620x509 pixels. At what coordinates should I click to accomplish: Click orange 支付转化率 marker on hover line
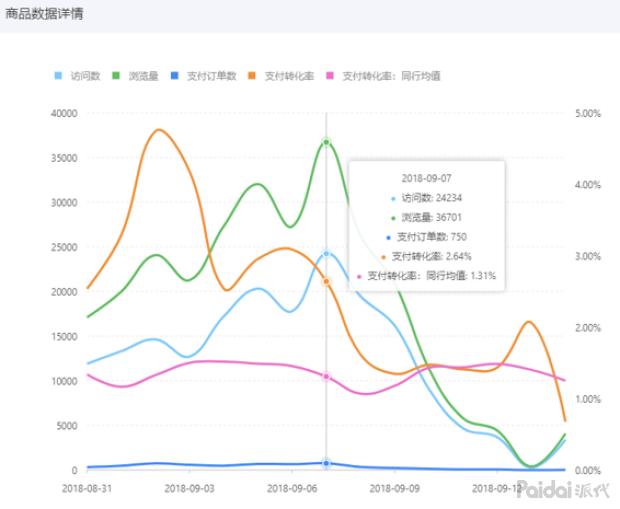coord(326,282)
